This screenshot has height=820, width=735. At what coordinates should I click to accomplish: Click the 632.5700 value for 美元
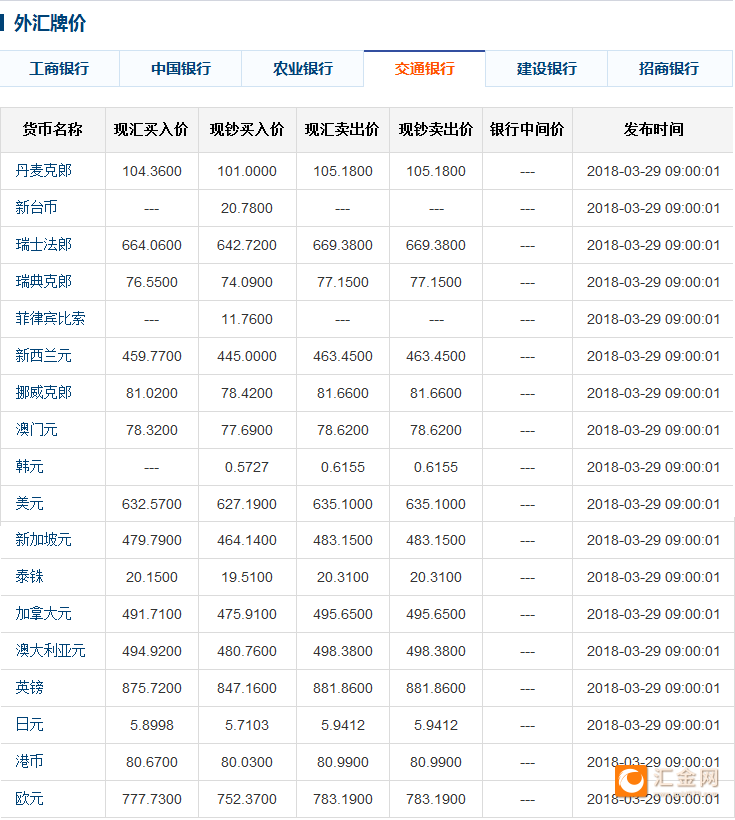(x=152, y=504)
